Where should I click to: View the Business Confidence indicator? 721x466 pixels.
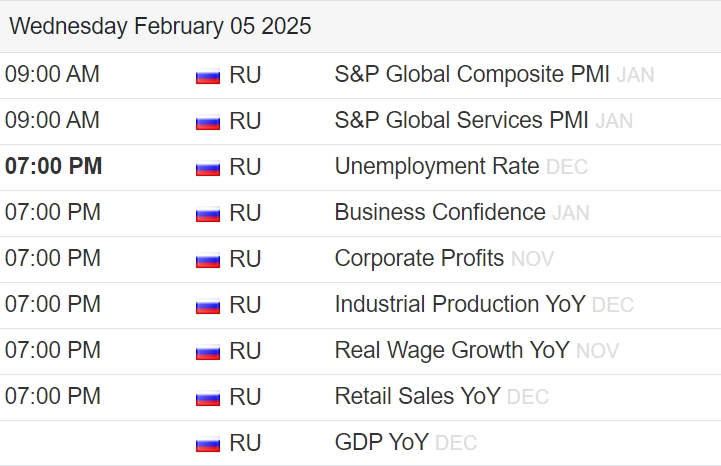(440, 213)
